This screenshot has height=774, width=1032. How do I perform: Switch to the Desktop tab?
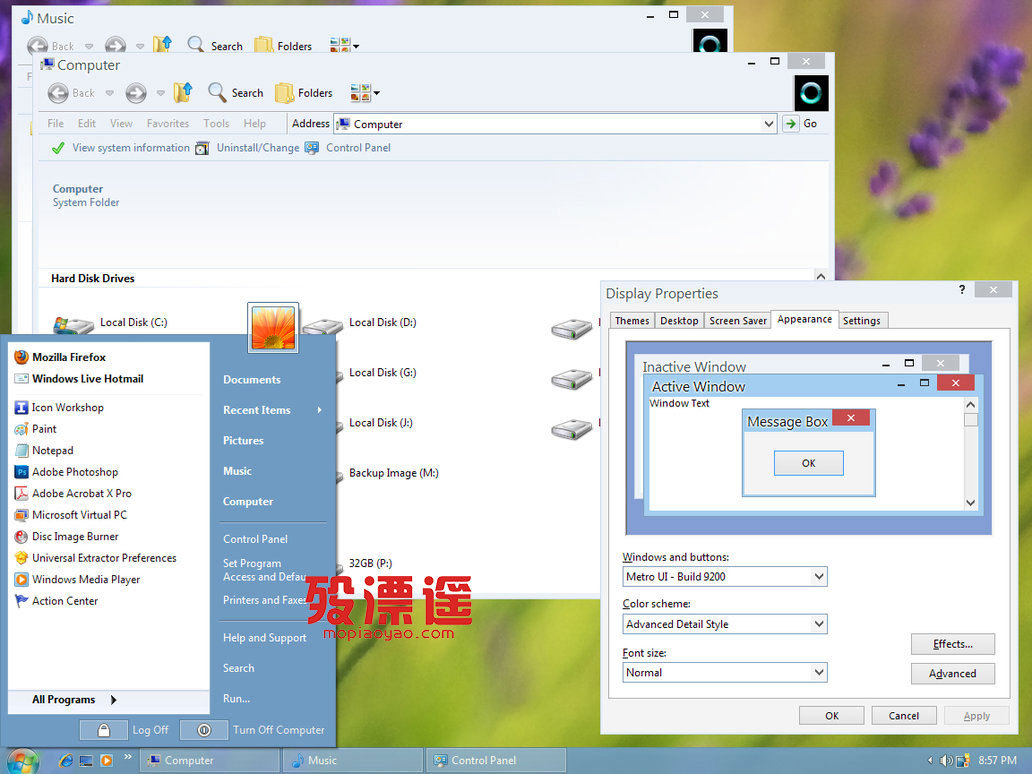pos(679,321)
